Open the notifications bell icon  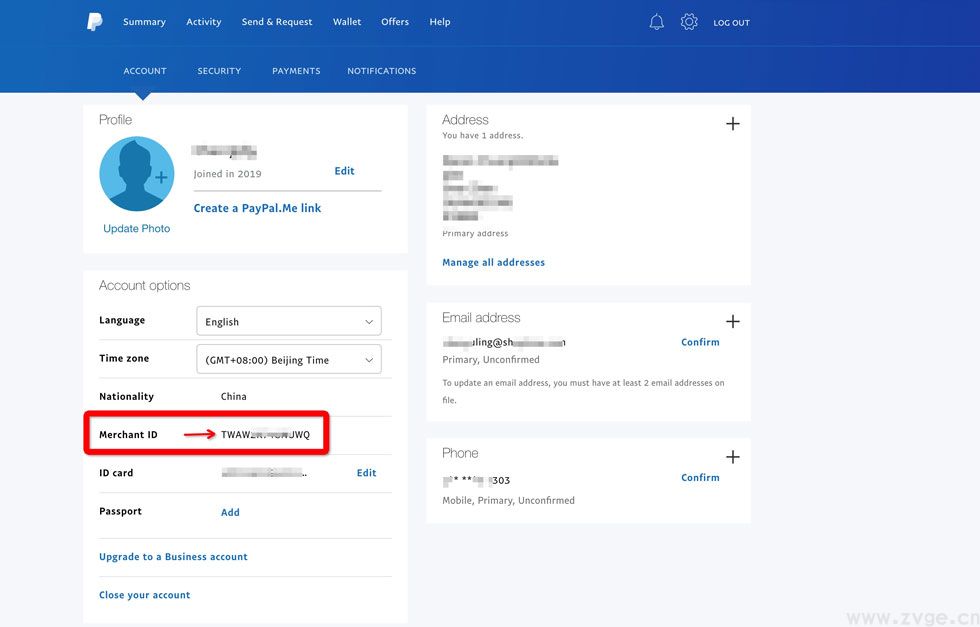pos(656,21)
